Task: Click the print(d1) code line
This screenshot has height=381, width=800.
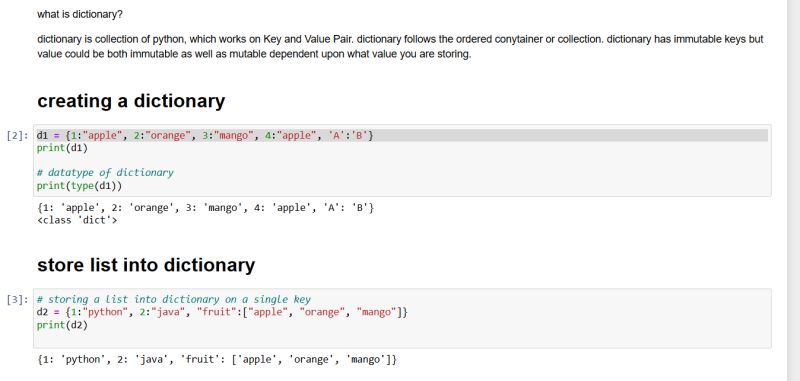Action: [62, 148]
